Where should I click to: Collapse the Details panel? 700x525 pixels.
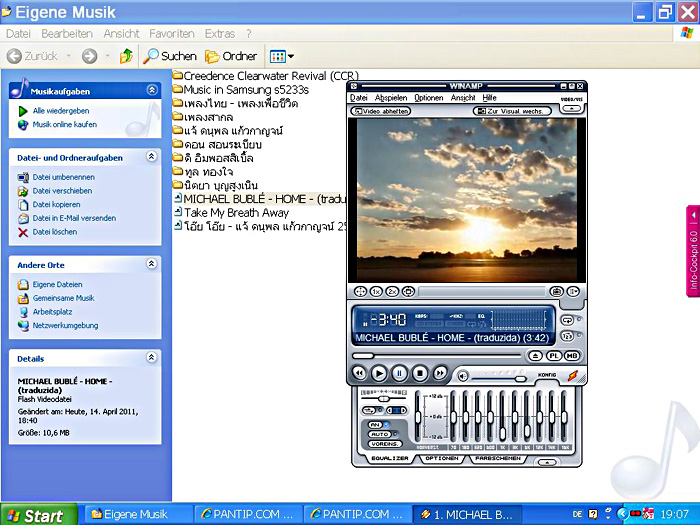(152, 358)
